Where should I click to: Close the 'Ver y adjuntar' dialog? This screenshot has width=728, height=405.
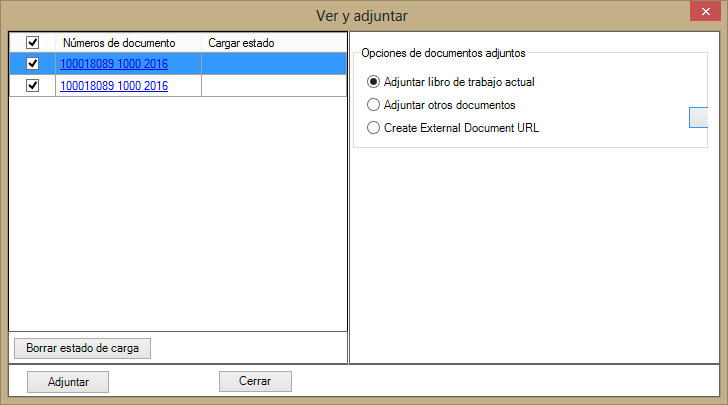point(705,12)
